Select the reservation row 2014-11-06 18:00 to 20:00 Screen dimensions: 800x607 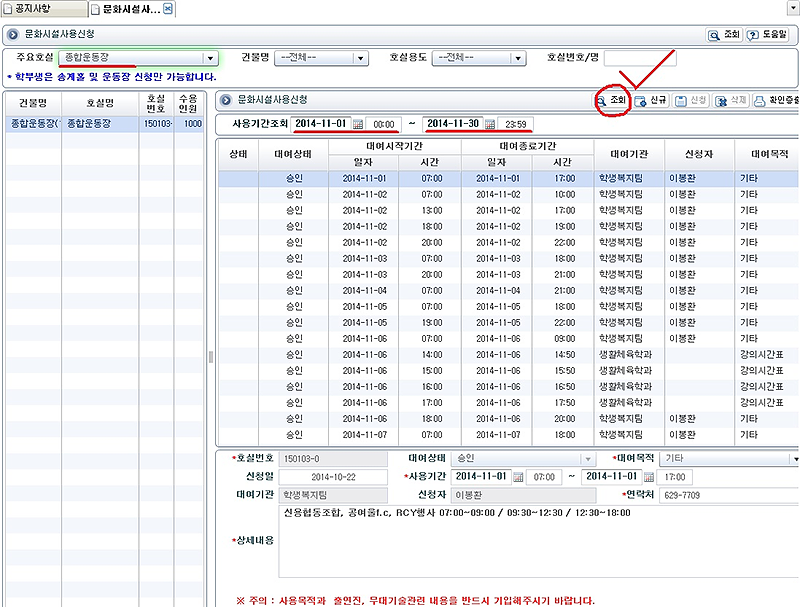(x=509, y=419)
